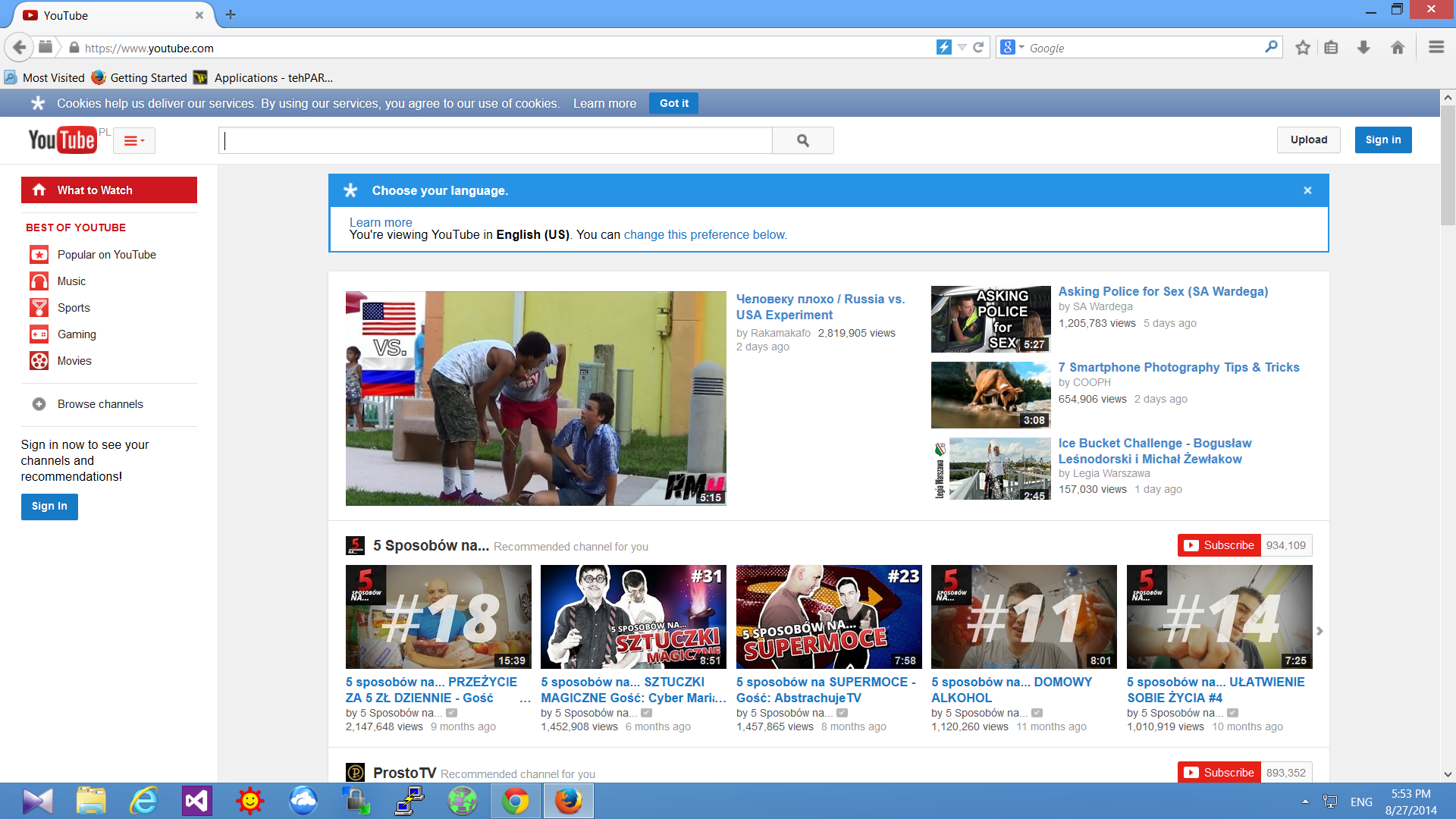Open Applications - tehPAR bookmark

(x=263, y=77)
